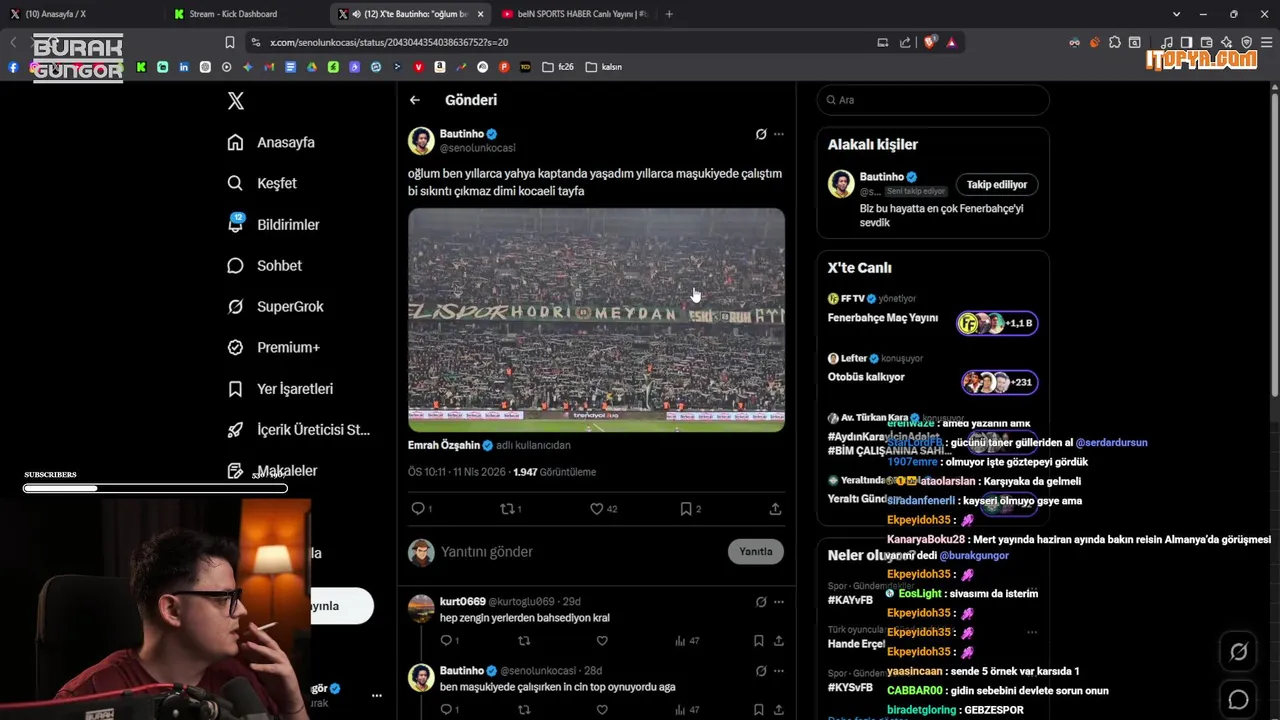Open stadium photo in the post
Image resolution: width=1280 pixels, height=720 pixels.
coord(596,320)
